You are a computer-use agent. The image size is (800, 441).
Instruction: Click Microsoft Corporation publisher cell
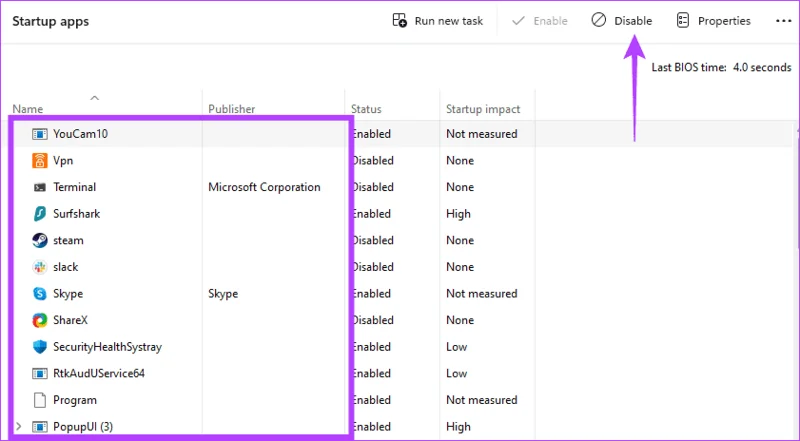[x=264, y=187]
